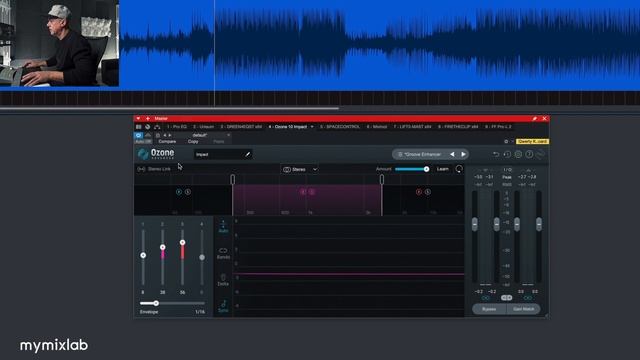
Task: Click the iZotope logo icon at right of the header
Action: (540, 154)
